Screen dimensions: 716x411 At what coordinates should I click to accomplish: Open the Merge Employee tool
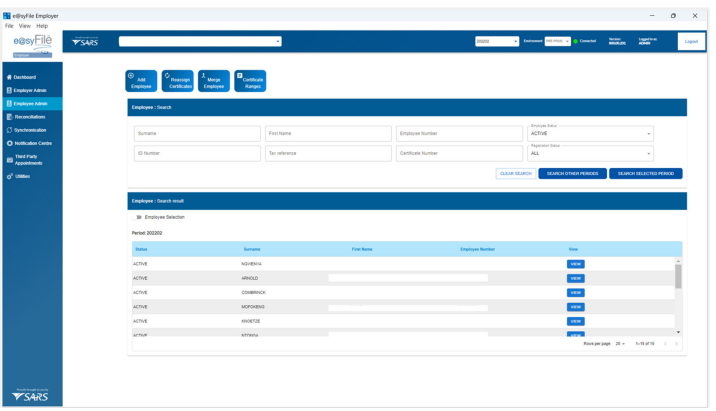click(x=213, y=81)
